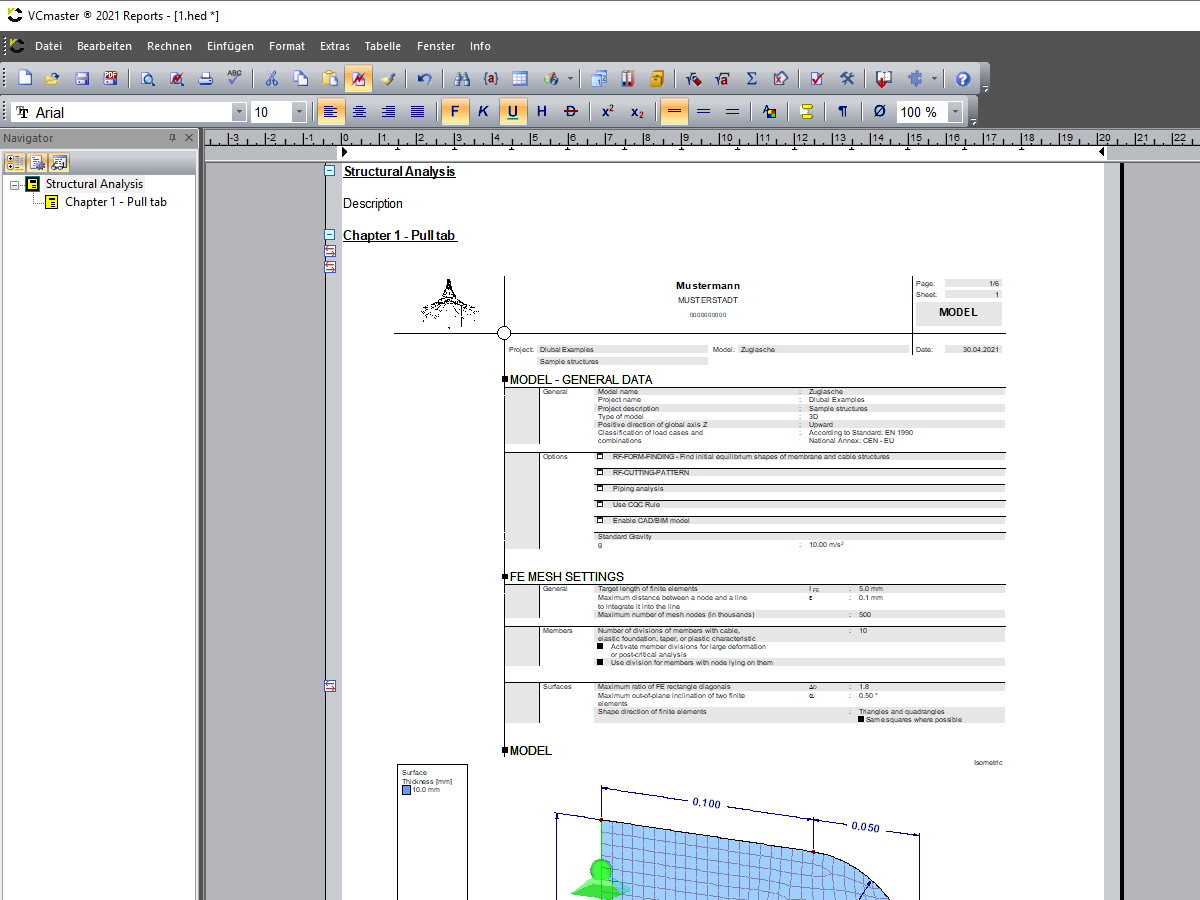Image resolution: width=1200 pixels, height=900 pixels.
Task: Open the font color swatch picker
Action: click(x=769, y=111)
